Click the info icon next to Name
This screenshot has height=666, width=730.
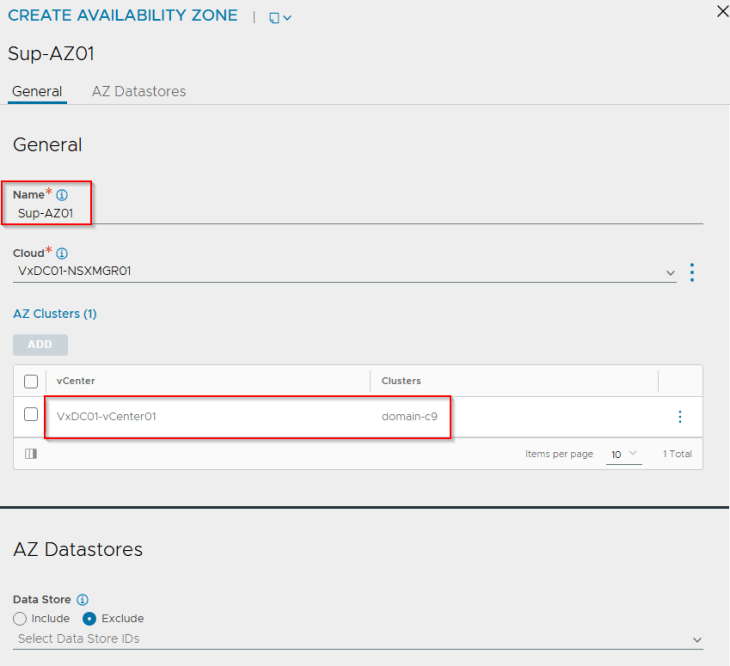click(x=62, y=195)
